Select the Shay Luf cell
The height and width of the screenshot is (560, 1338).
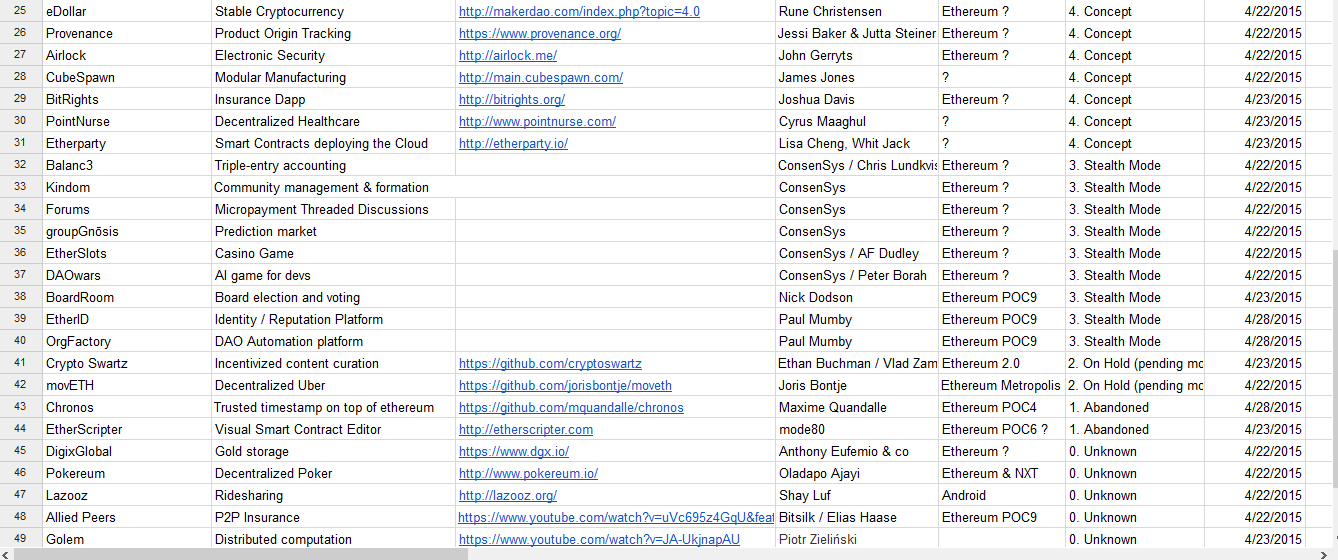(857, 496)
